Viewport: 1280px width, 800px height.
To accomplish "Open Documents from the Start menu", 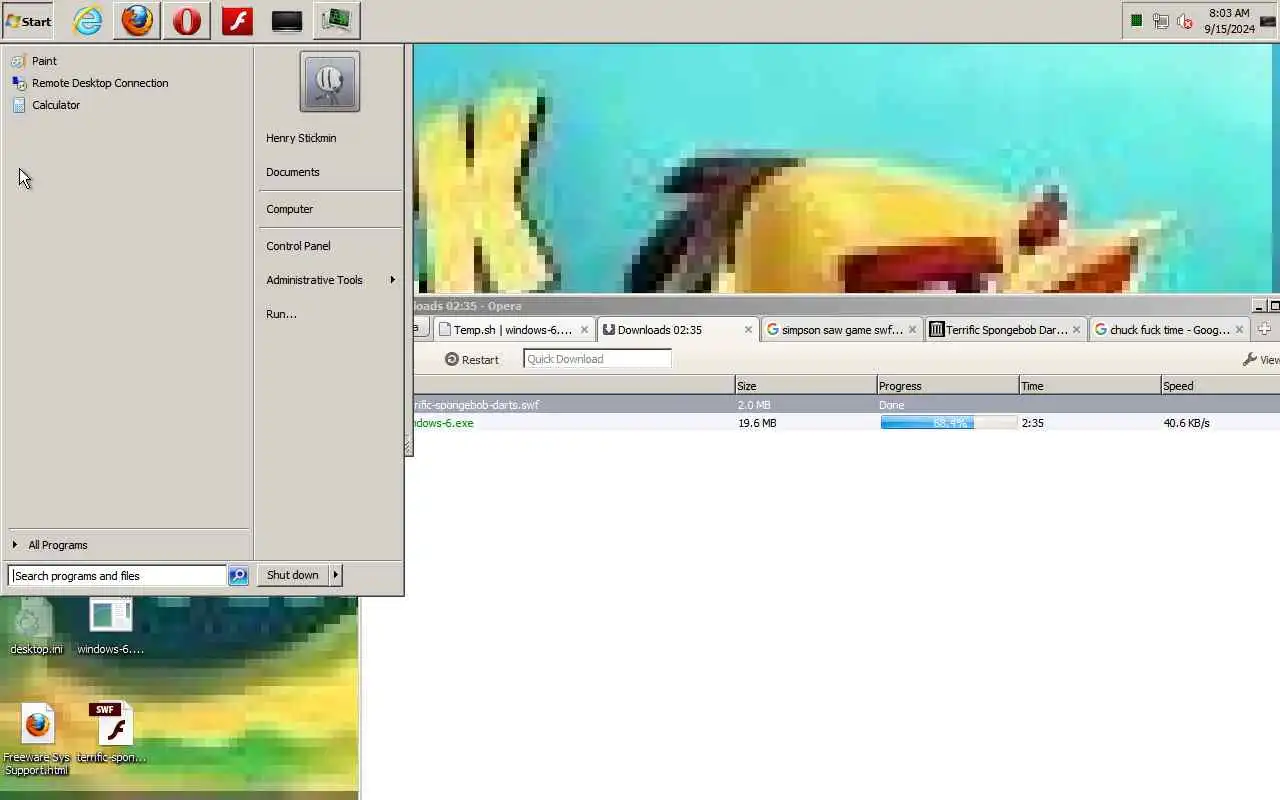I will pyautogui.click(x=293, y=172).
